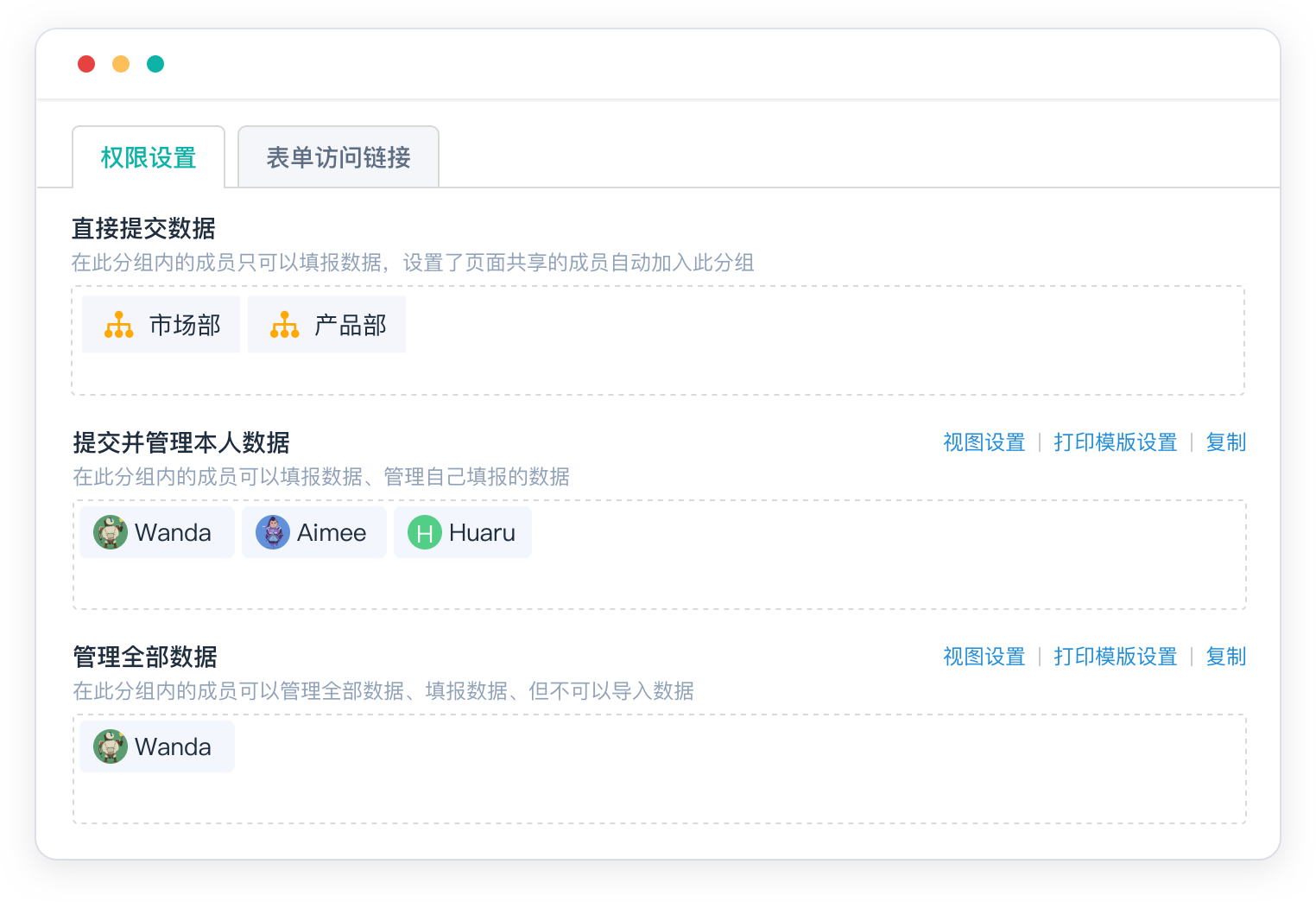The height and width of the screenshot is (902, 1316).
Task: Click the org chart icon beside 市场部
Action: [x=119, y=325]
